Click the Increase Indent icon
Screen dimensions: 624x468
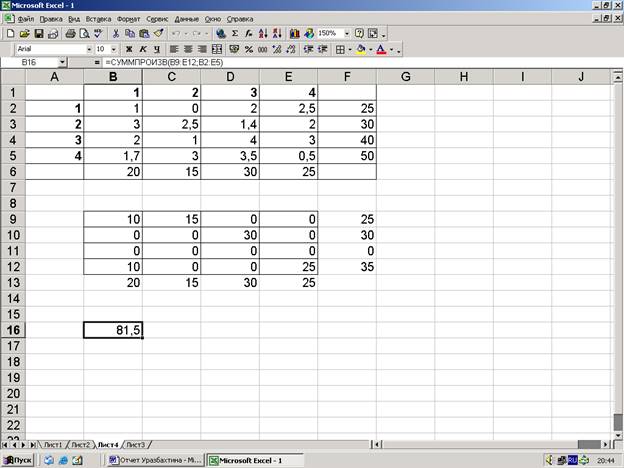[x=322, y=49]
